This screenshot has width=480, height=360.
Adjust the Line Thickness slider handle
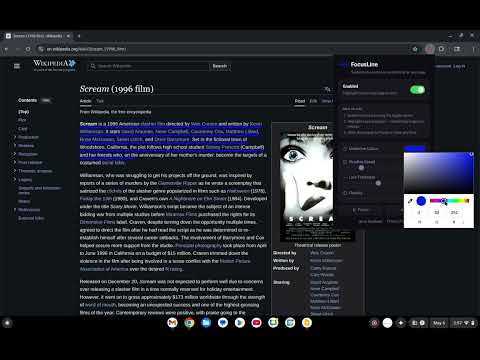coord(378,183)
